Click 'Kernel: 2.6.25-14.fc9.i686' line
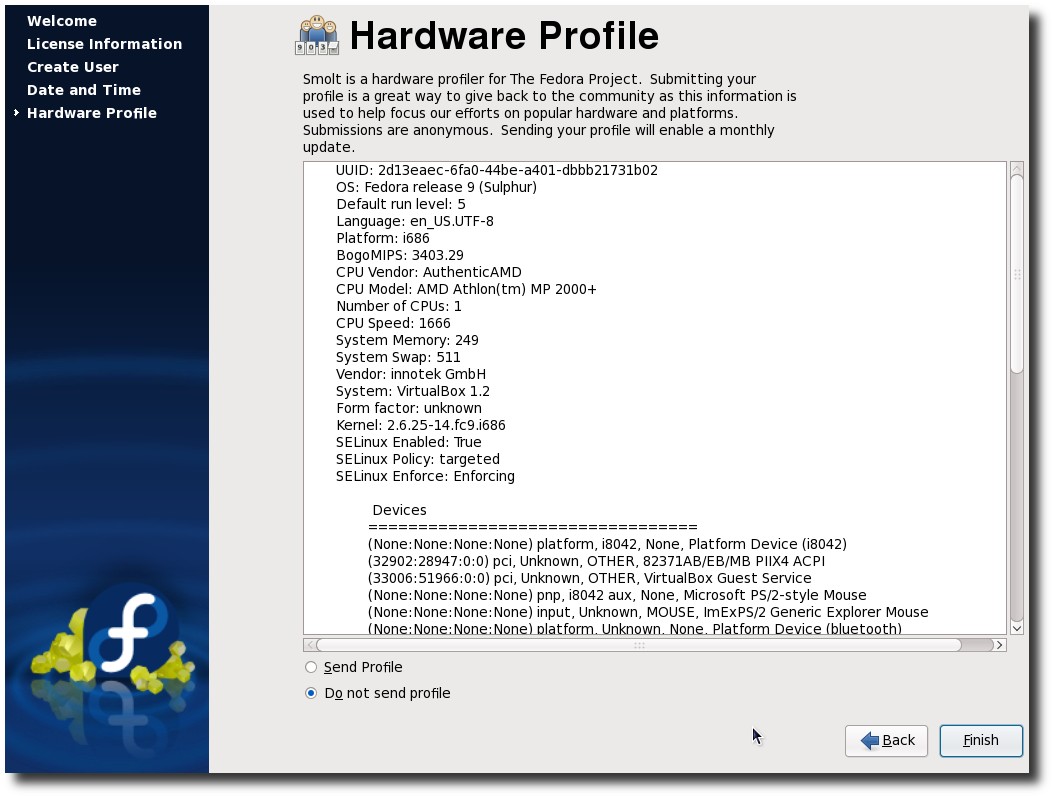Screen dimensions: 1054x798 tap(421, 425)
